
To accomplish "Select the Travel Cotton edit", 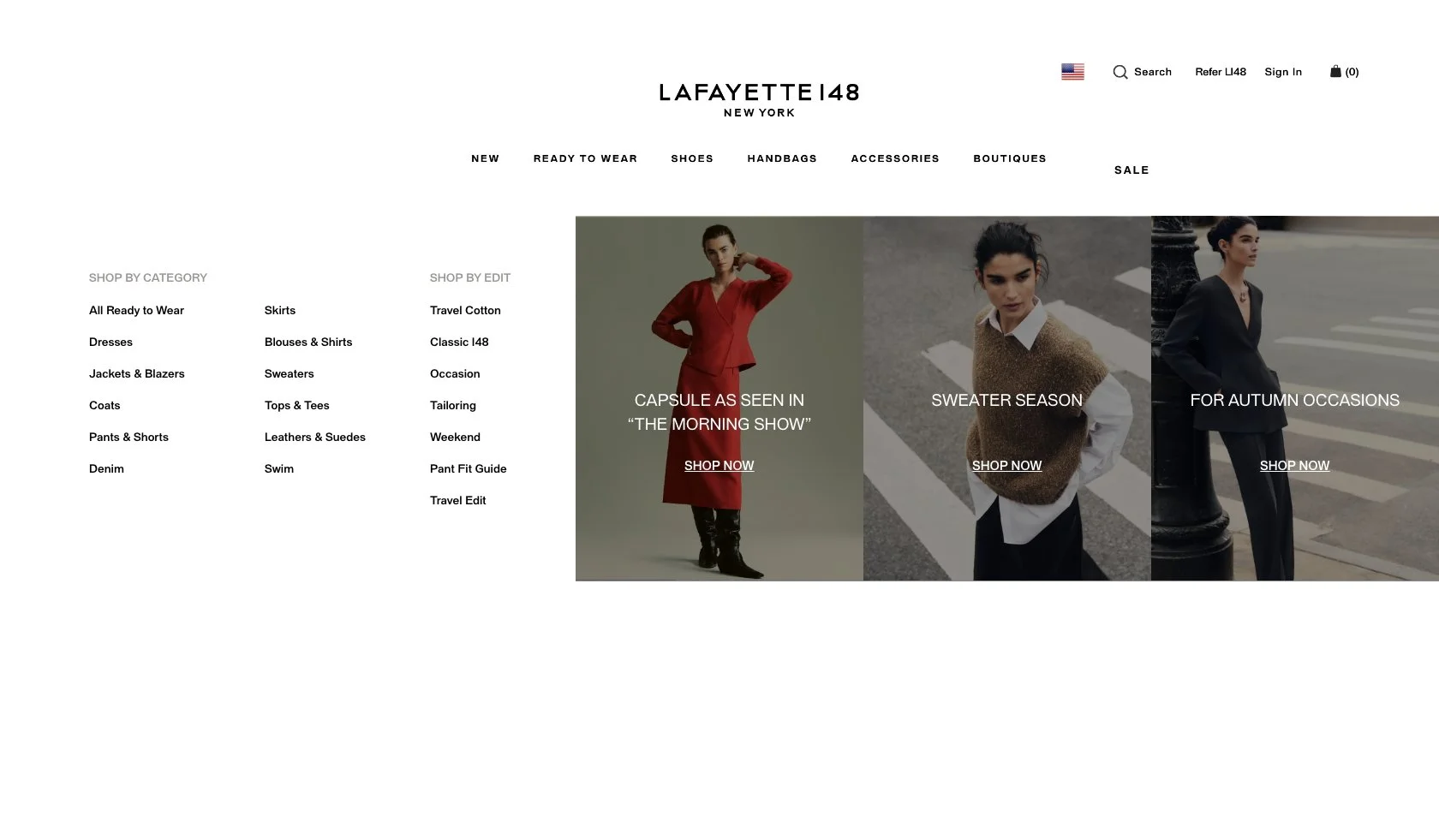I will pyautogui.click(x=465, y=310).
